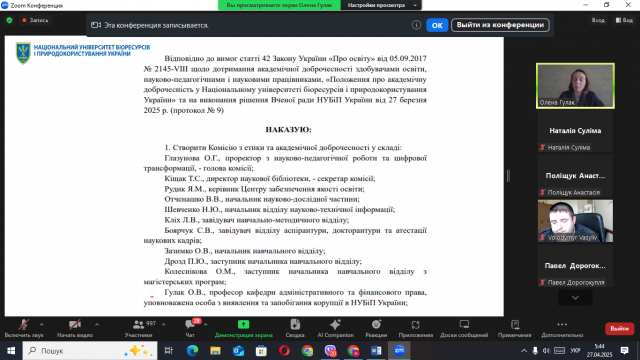Open Viber from taskbar

pyautogui.click(x=330, y=351)
